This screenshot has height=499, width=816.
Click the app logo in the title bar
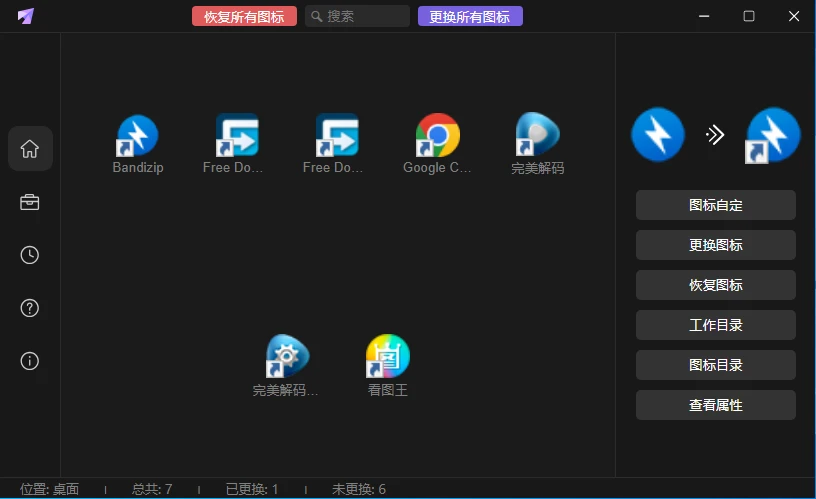pos(26,16)
